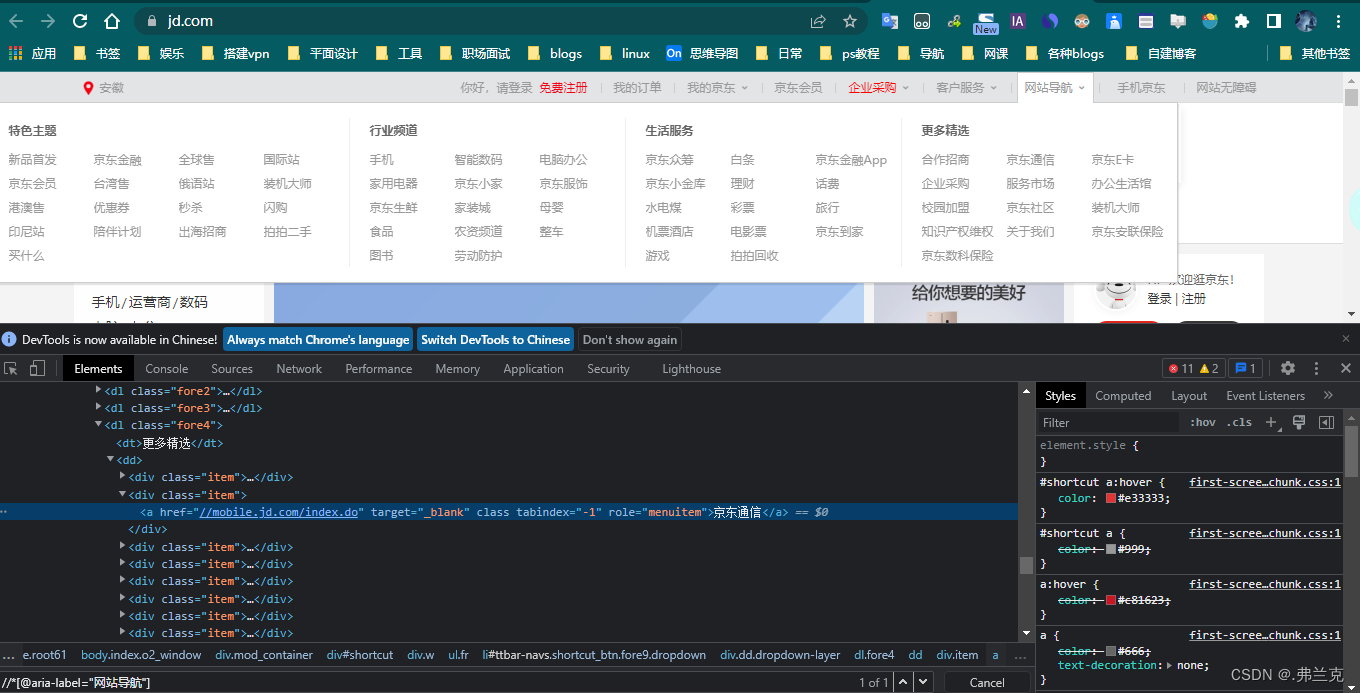This screenshot has height=693, width=1360.
Task: Open DevTools customize three-dot menu
Action: point(1317,369)
